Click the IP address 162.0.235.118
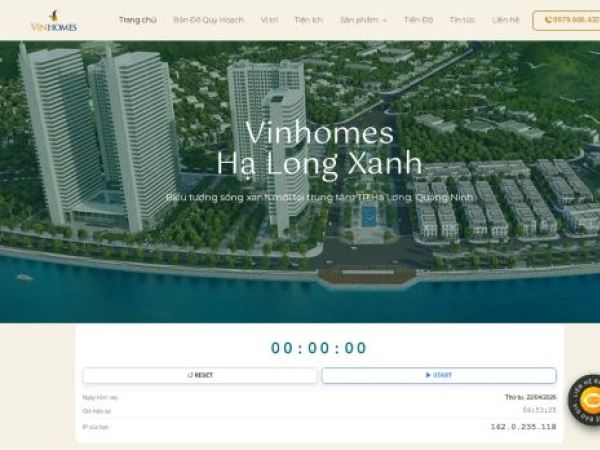This screenshot has height=450, width=600. [523, 427]
